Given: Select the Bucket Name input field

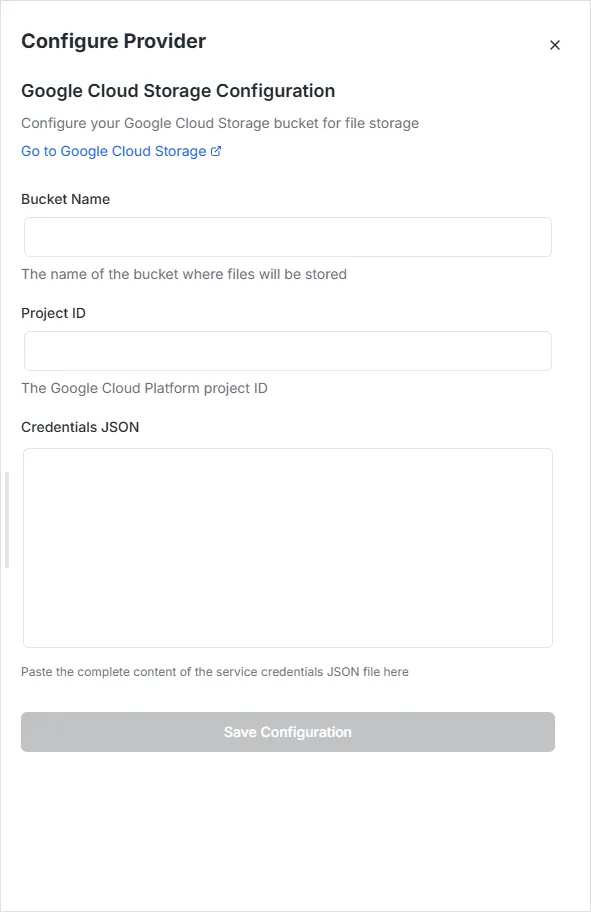Looking at the screenshot, I should click(x=287, y=237).
